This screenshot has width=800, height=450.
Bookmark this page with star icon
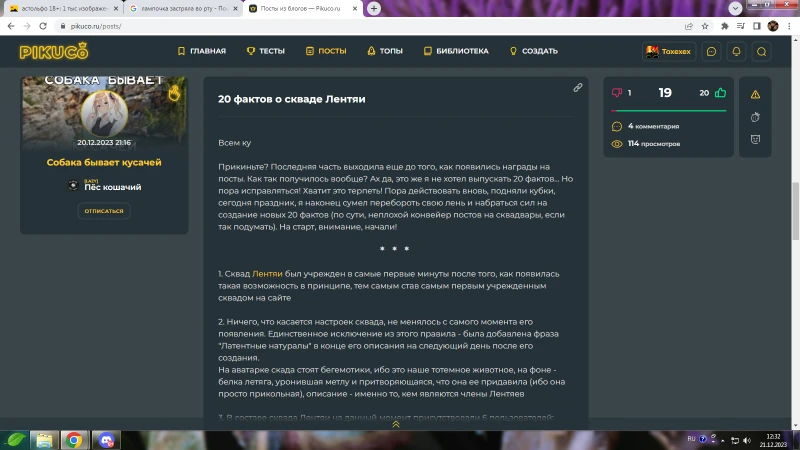point(705,26)
